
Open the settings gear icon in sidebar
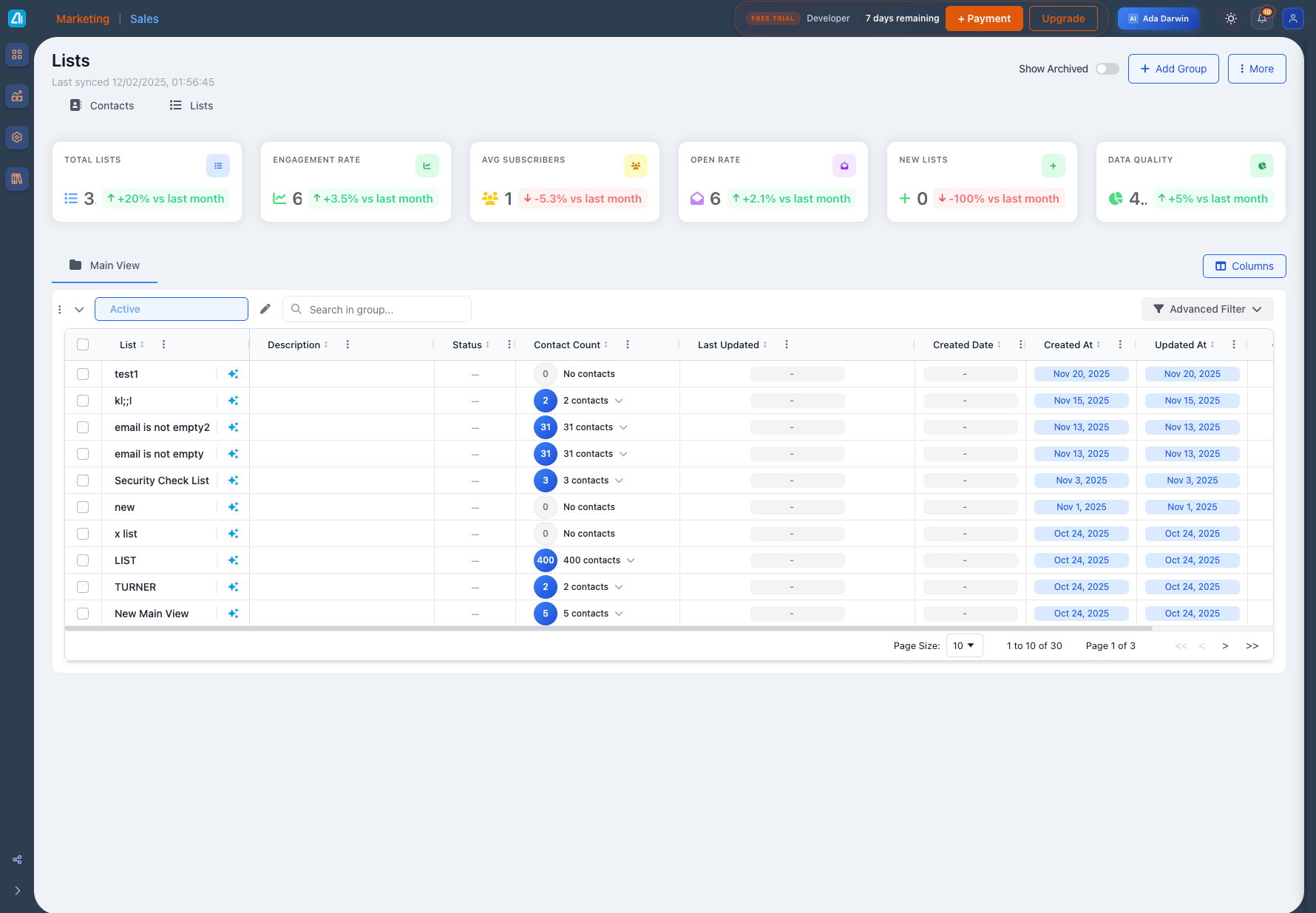tap(17, 138)
